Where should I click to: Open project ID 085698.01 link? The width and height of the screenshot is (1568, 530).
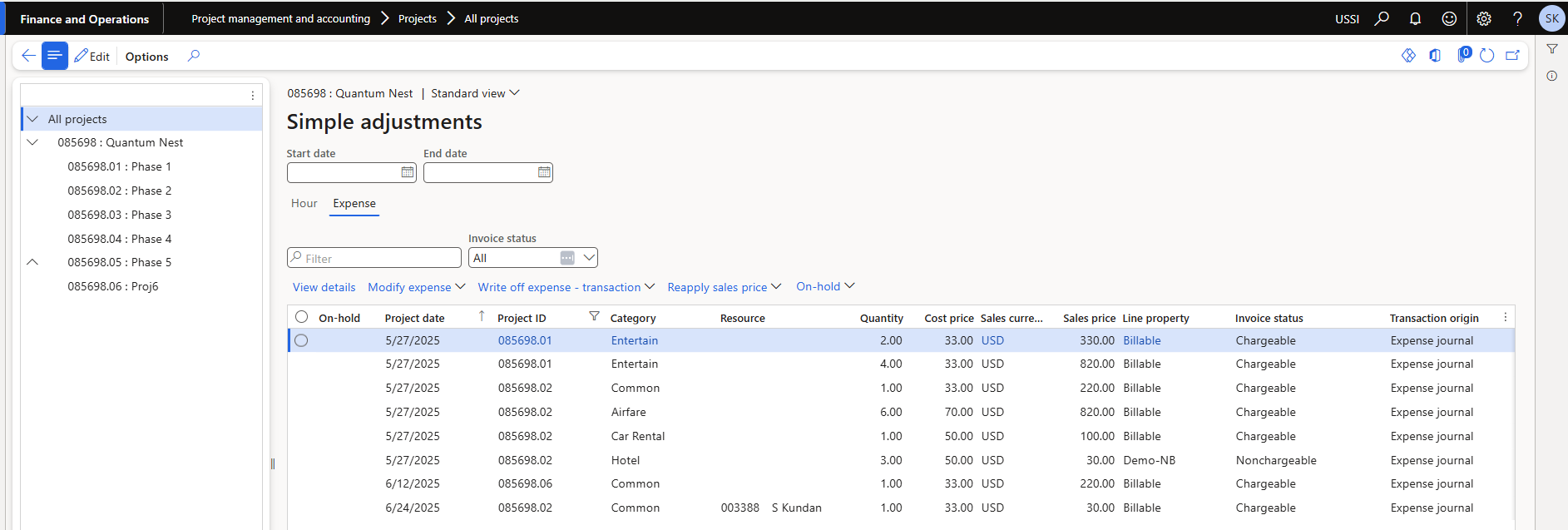(x=525, y=340)
